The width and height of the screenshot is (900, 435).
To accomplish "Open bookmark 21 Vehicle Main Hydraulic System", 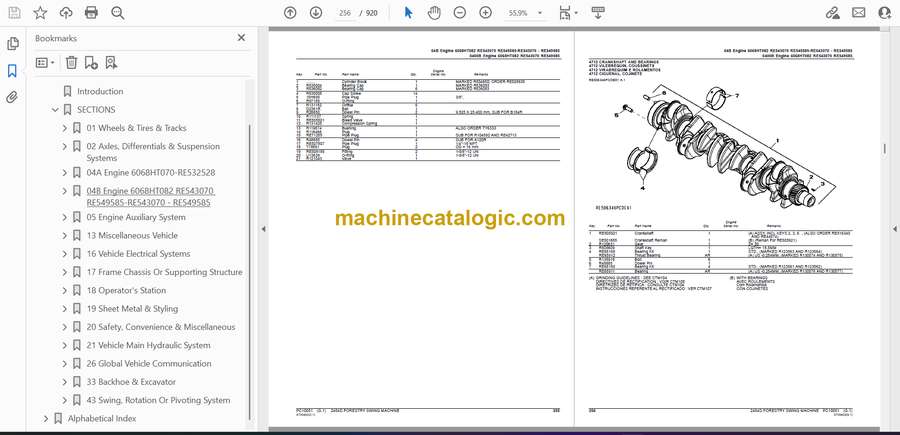I will (148, 345).
